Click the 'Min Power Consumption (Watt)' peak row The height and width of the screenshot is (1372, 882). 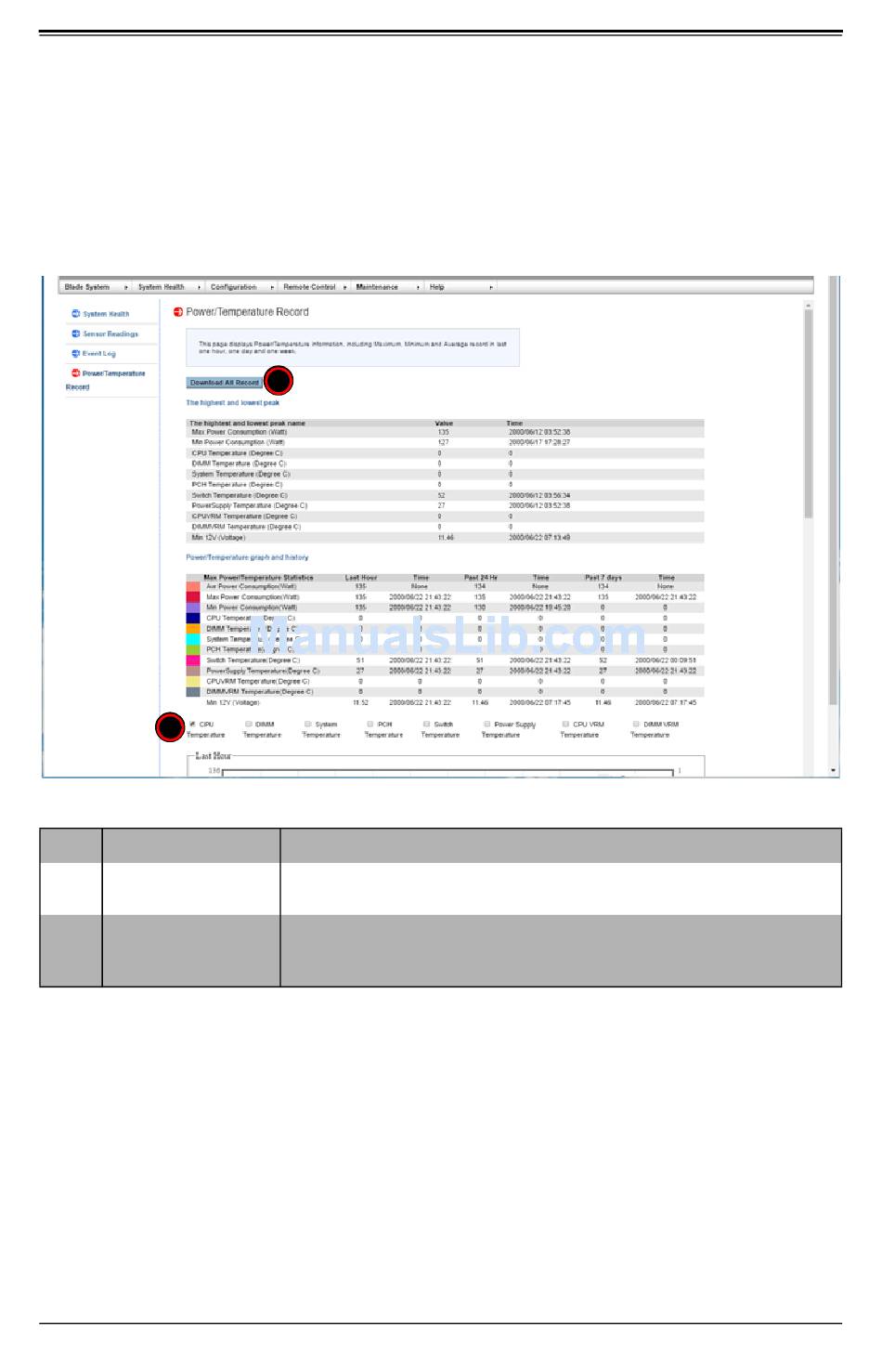pos(445,443)
